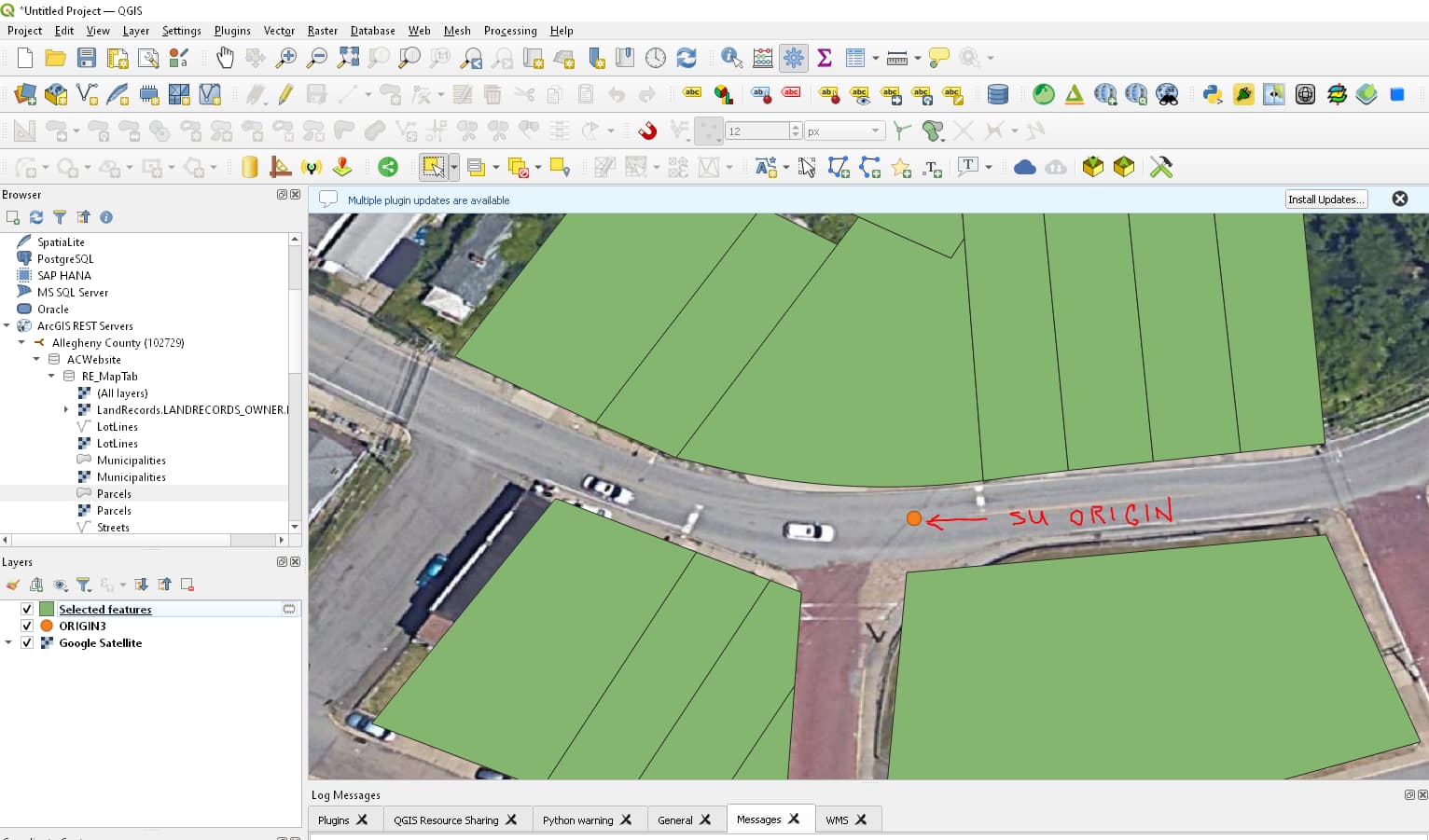Uncheck the ORIGIN3 layer visibility
Image resolution: width=1429 pixels, height=840 pixels.
(27, 626)
